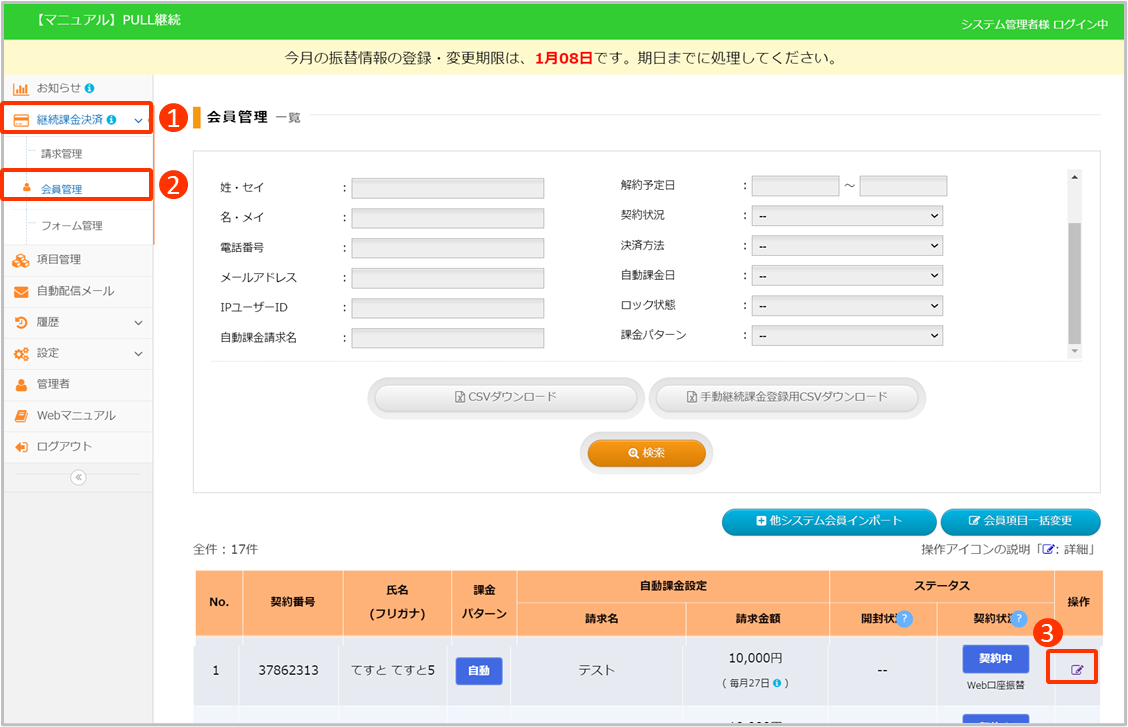The height and width of the screenshot is (727, 1128).
Task: Collapse the sidebar with the double-arrow icon
Action: [78, 478]
